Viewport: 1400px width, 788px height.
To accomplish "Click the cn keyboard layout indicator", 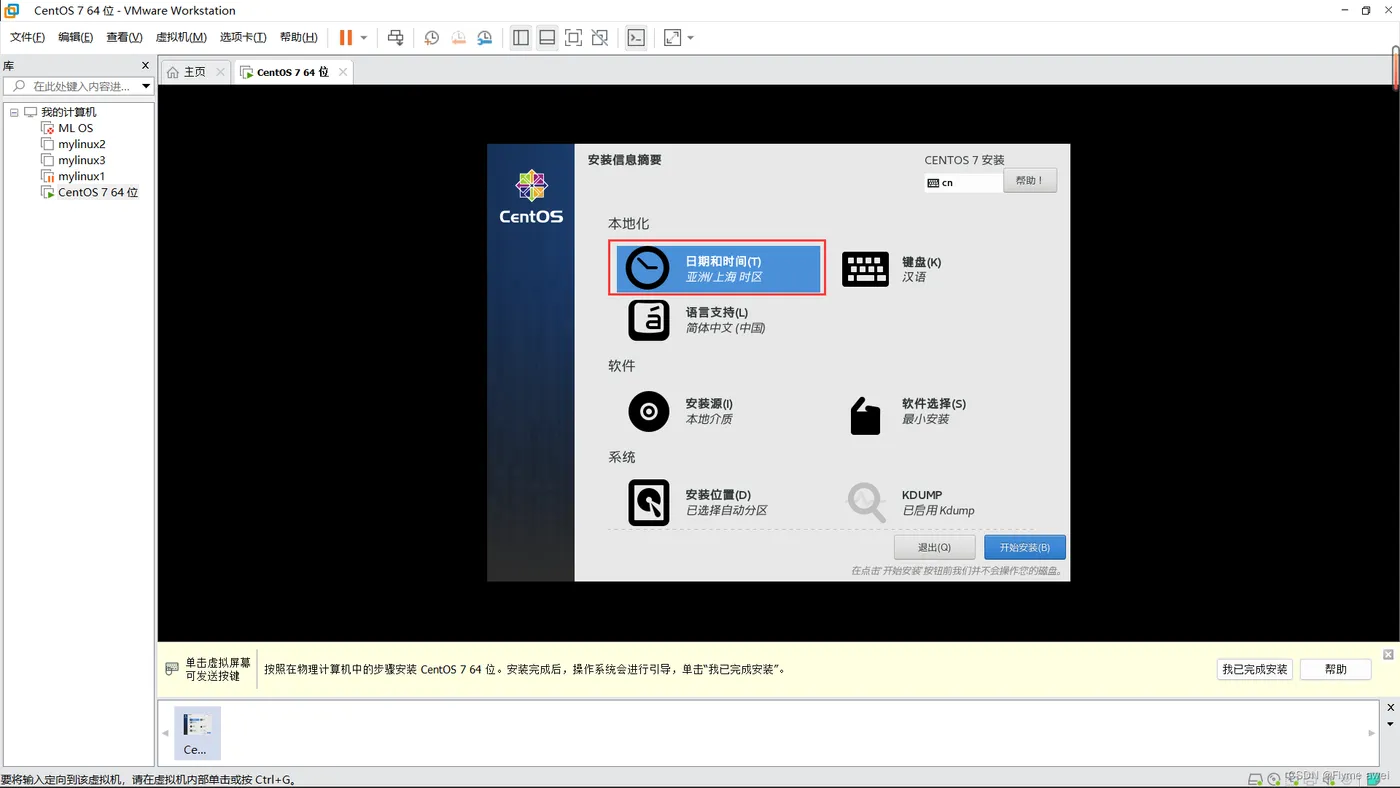I will coord(963,183).
